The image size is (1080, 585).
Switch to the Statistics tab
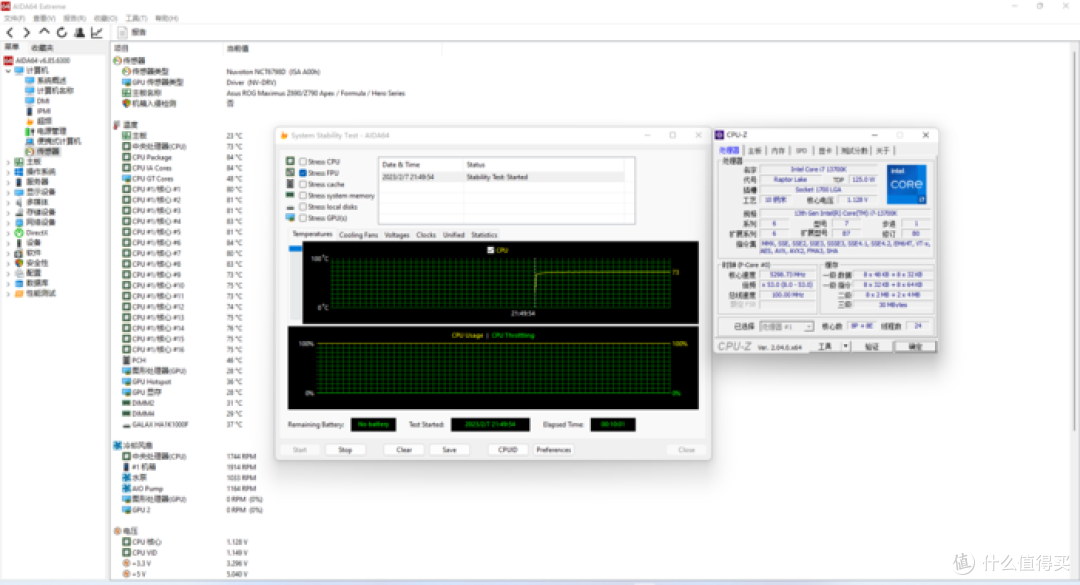coord(484,235)
